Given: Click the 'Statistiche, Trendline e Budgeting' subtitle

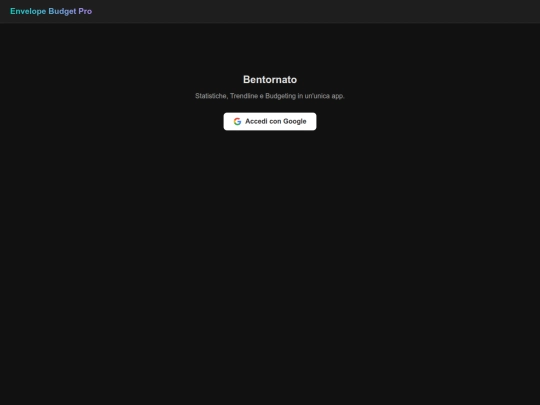Looking at the screenshot, I should pos(270,96).
